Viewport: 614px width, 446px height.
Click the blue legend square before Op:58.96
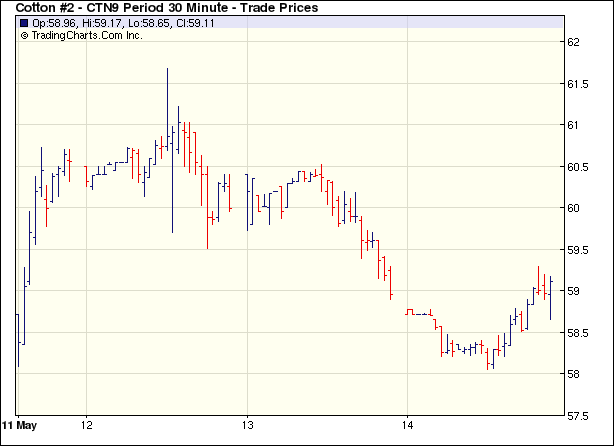24,23
